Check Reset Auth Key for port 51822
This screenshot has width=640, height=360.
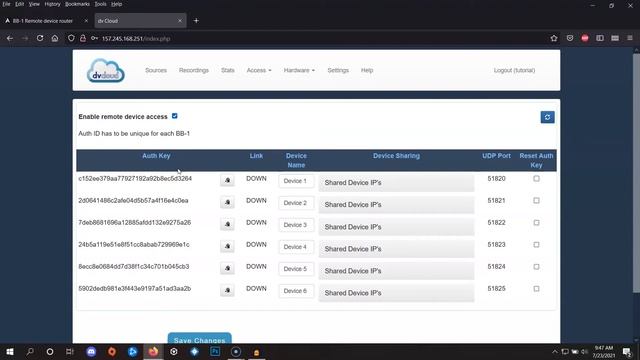coord(536,222)
